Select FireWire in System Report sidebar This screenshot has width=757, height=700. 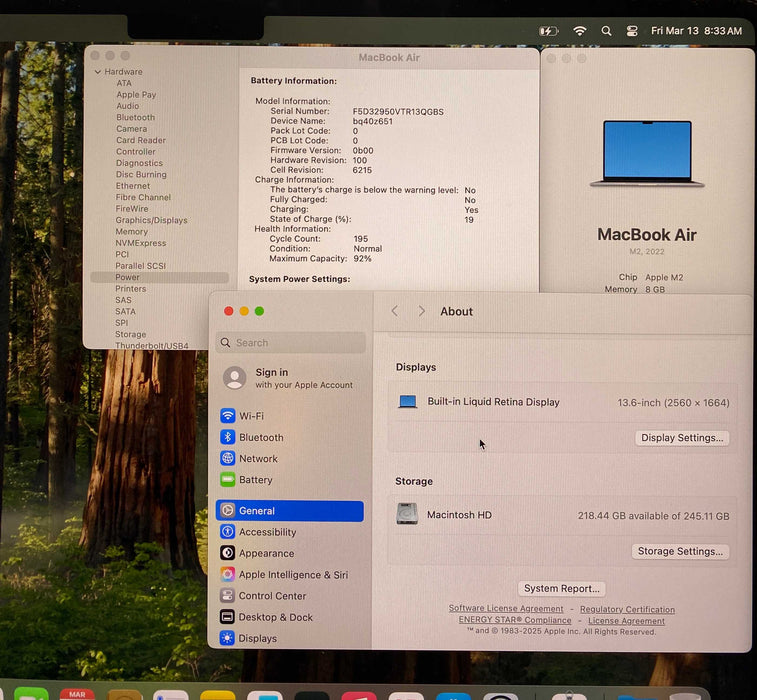tap(132, 209)
